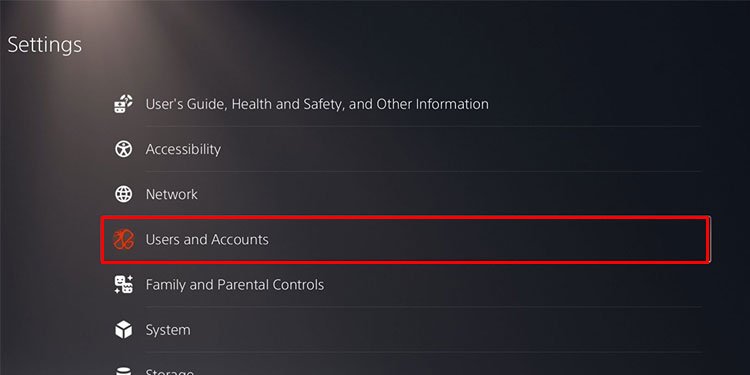
Task: Select the Network text label
Action: 171,194
